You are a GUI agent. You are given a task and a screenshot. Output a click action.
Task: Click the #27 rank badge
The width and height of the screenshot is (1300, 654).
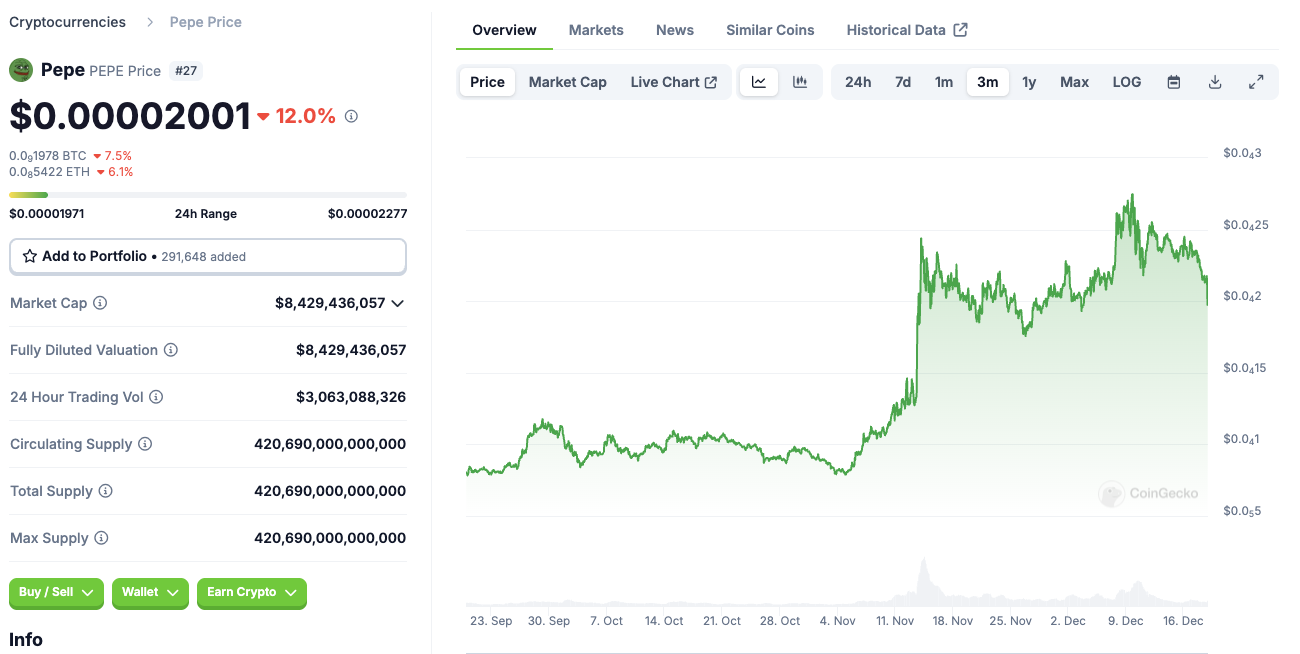pos(186,71)
